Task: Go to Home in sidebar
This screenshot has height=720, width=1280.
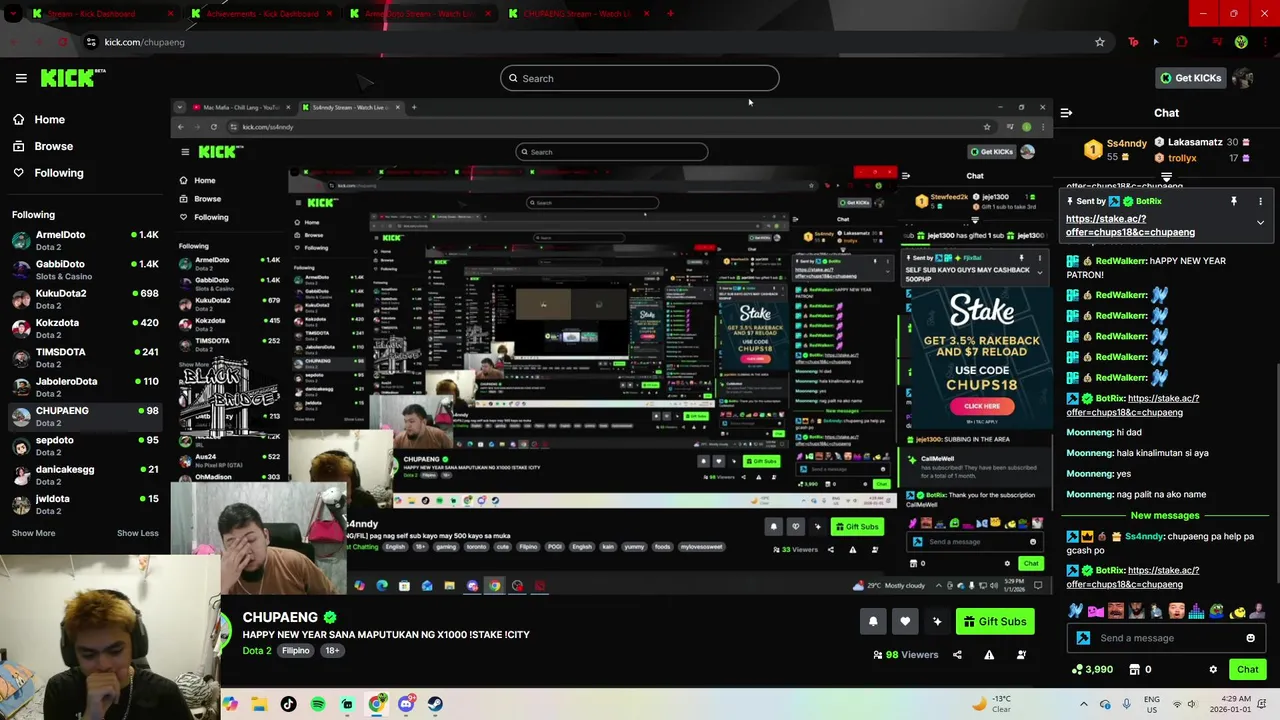Action: [x=39, y=119]
